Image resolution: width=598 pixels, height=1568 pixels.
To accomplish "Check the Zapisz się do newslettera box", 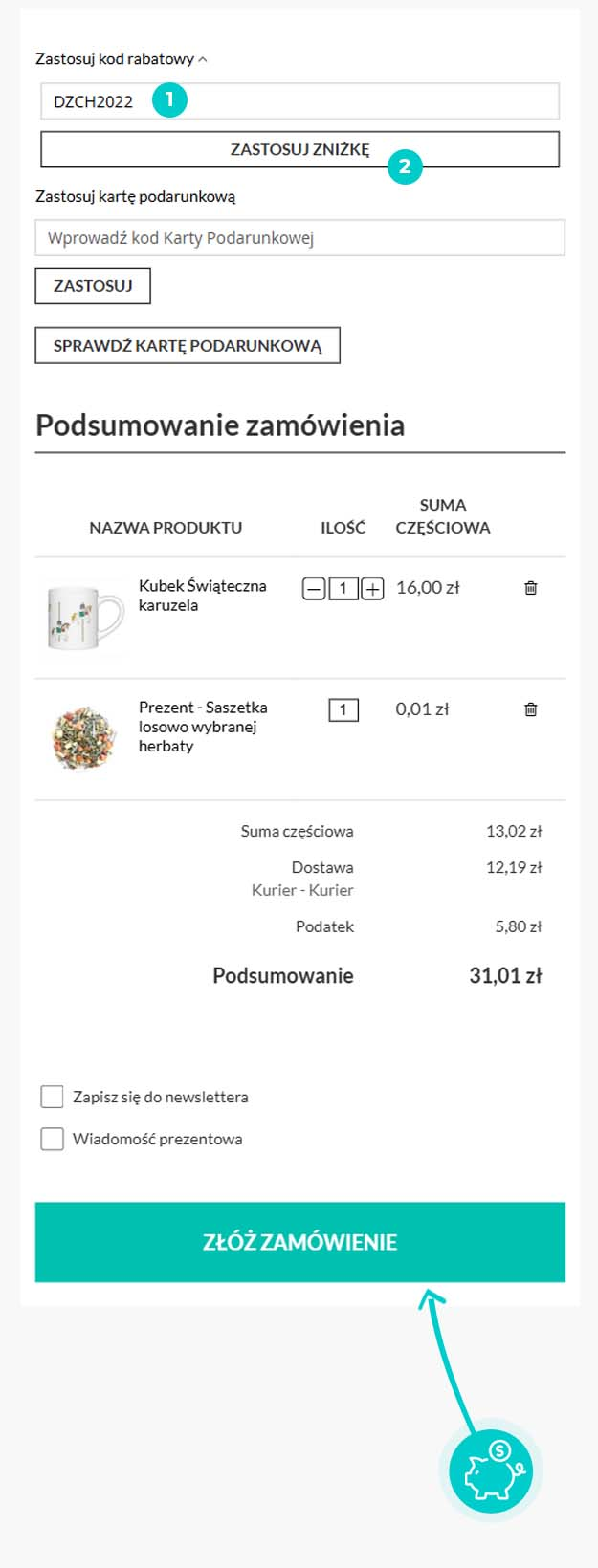I will coord(53,1097).
